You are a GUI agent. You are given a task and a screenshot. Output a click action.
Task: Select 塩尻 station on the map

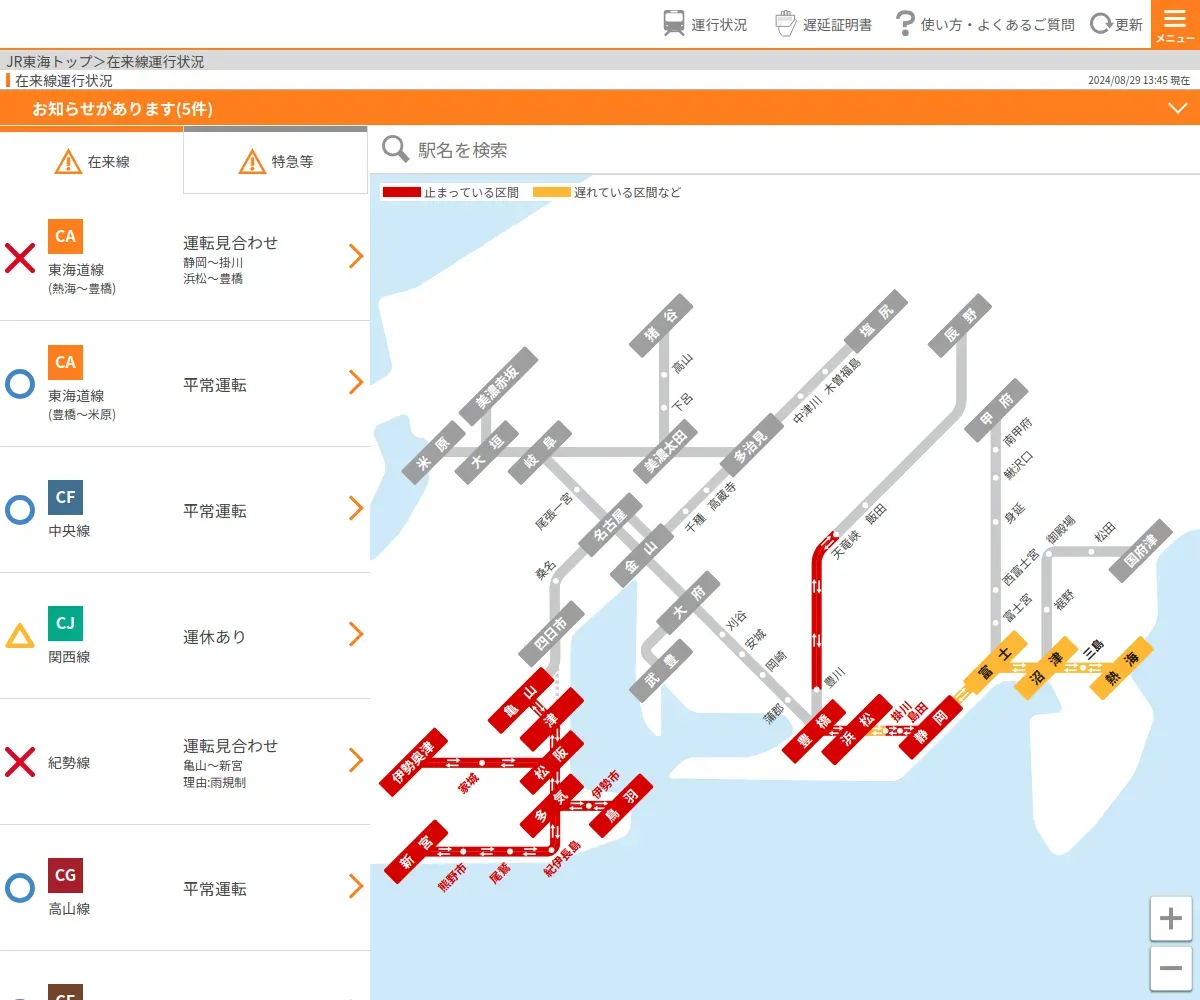(876, 321)
